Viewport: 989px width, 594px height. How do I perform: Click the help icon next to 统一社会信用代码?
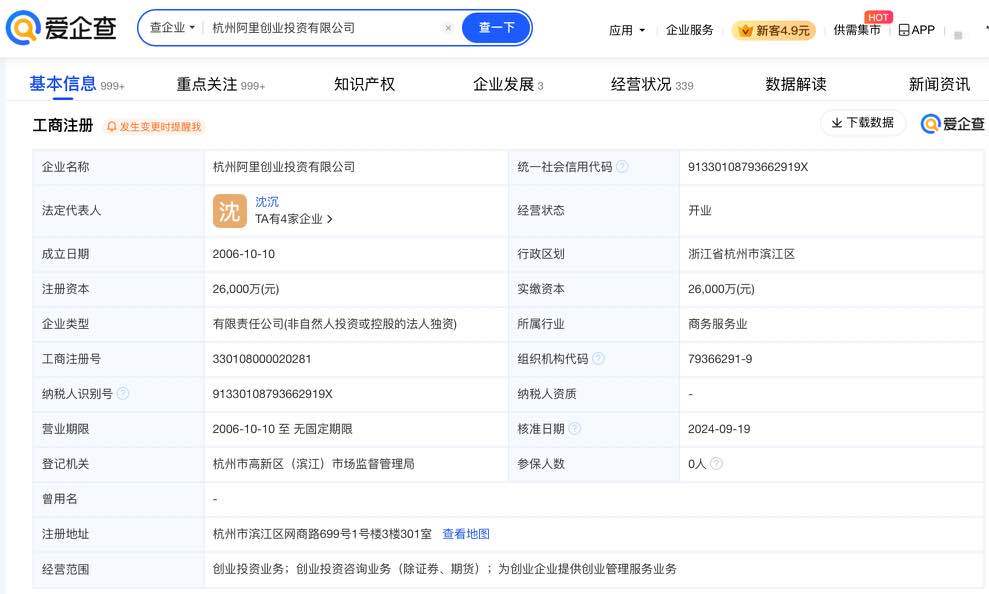[622, 166]
